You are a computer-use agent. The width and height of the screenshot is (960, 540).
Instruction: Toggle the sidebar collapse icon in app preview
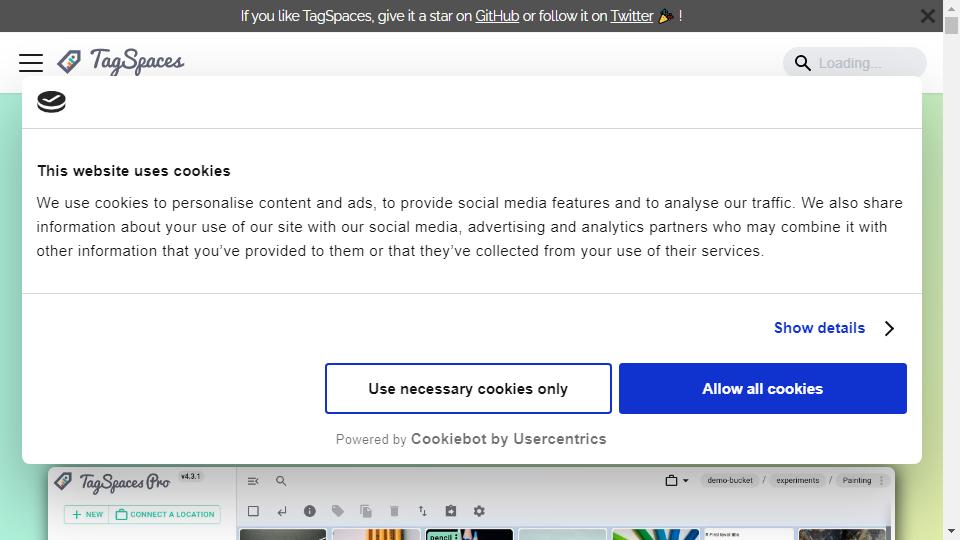[x=253, y=481]
